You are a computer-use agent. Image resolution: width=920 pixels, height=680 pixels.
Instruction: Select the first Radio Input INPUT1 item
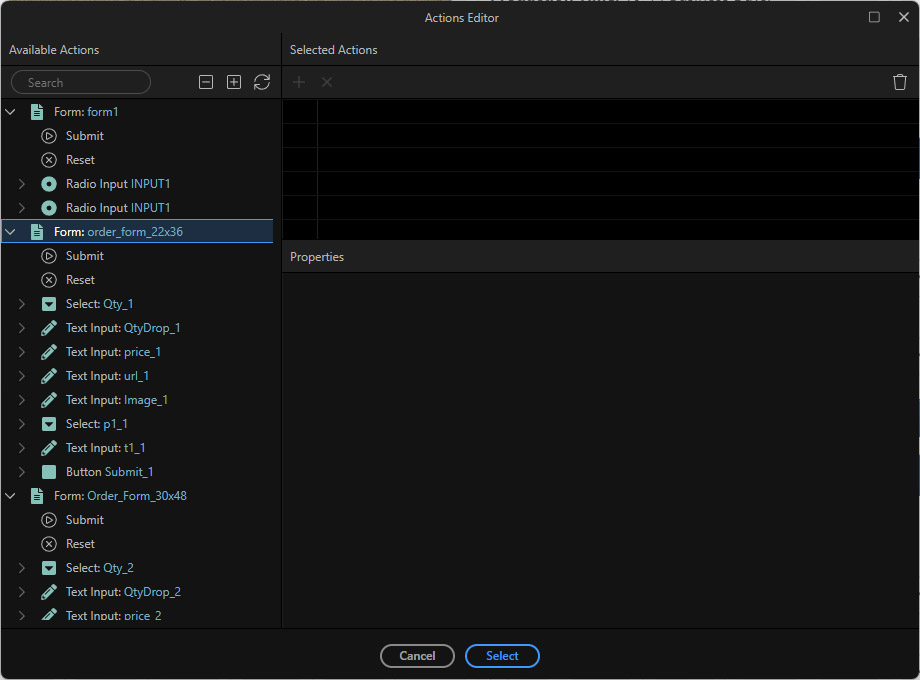click(x=117, y=183)
